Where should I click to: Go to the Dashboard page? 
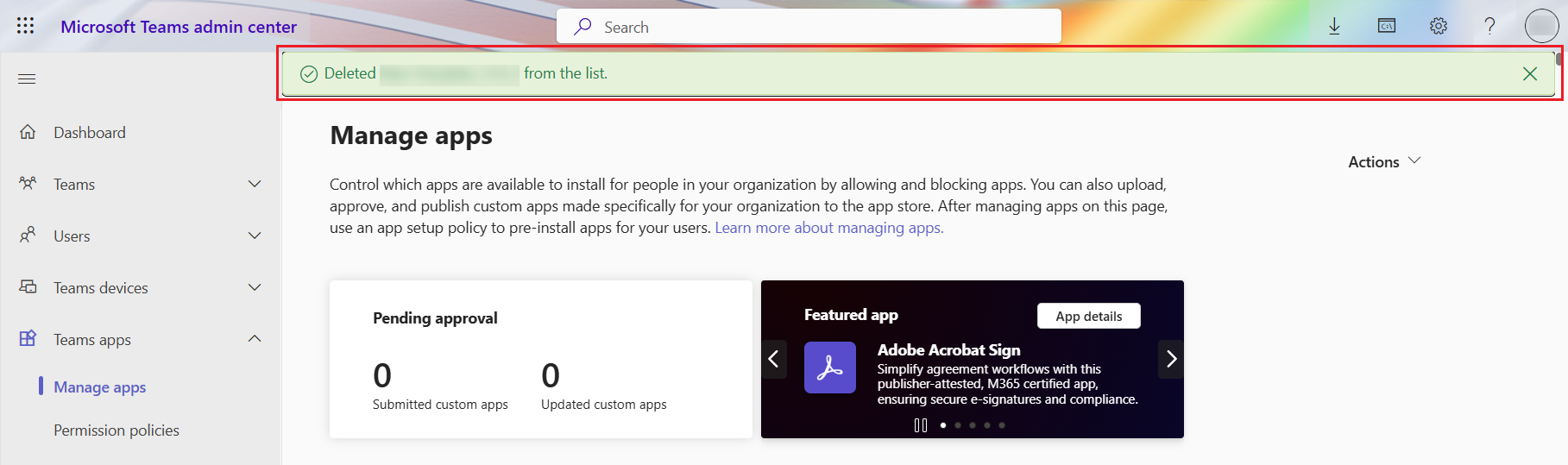(90, 132)
